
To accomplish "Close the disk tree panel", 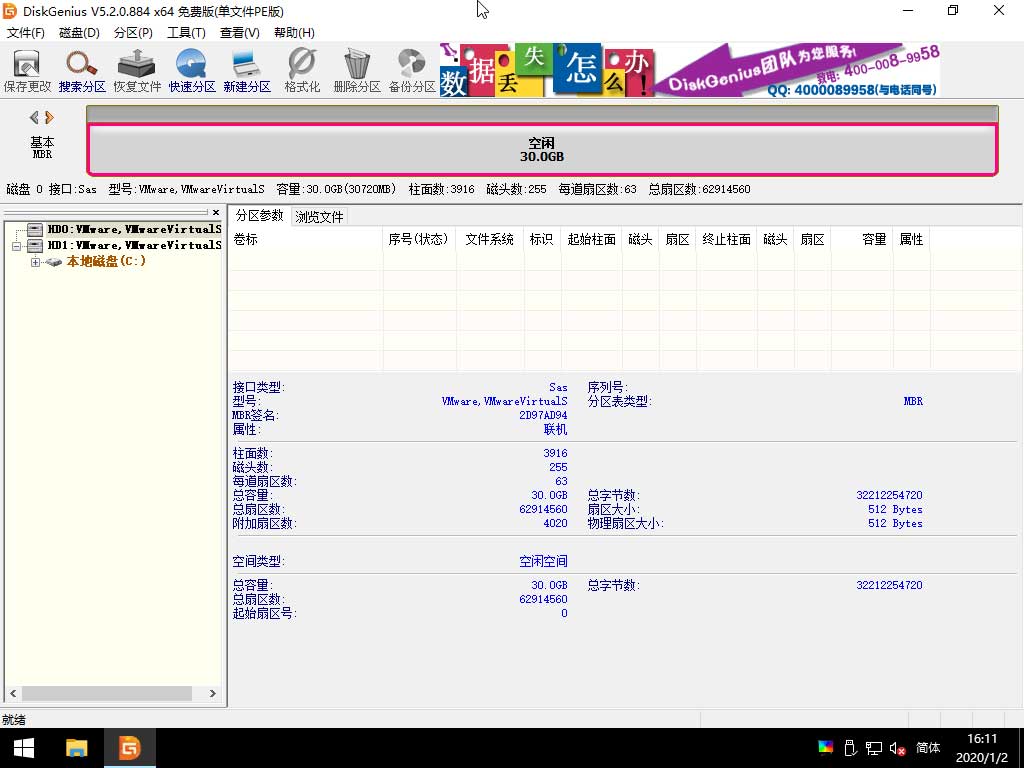I will pos(216,212).
